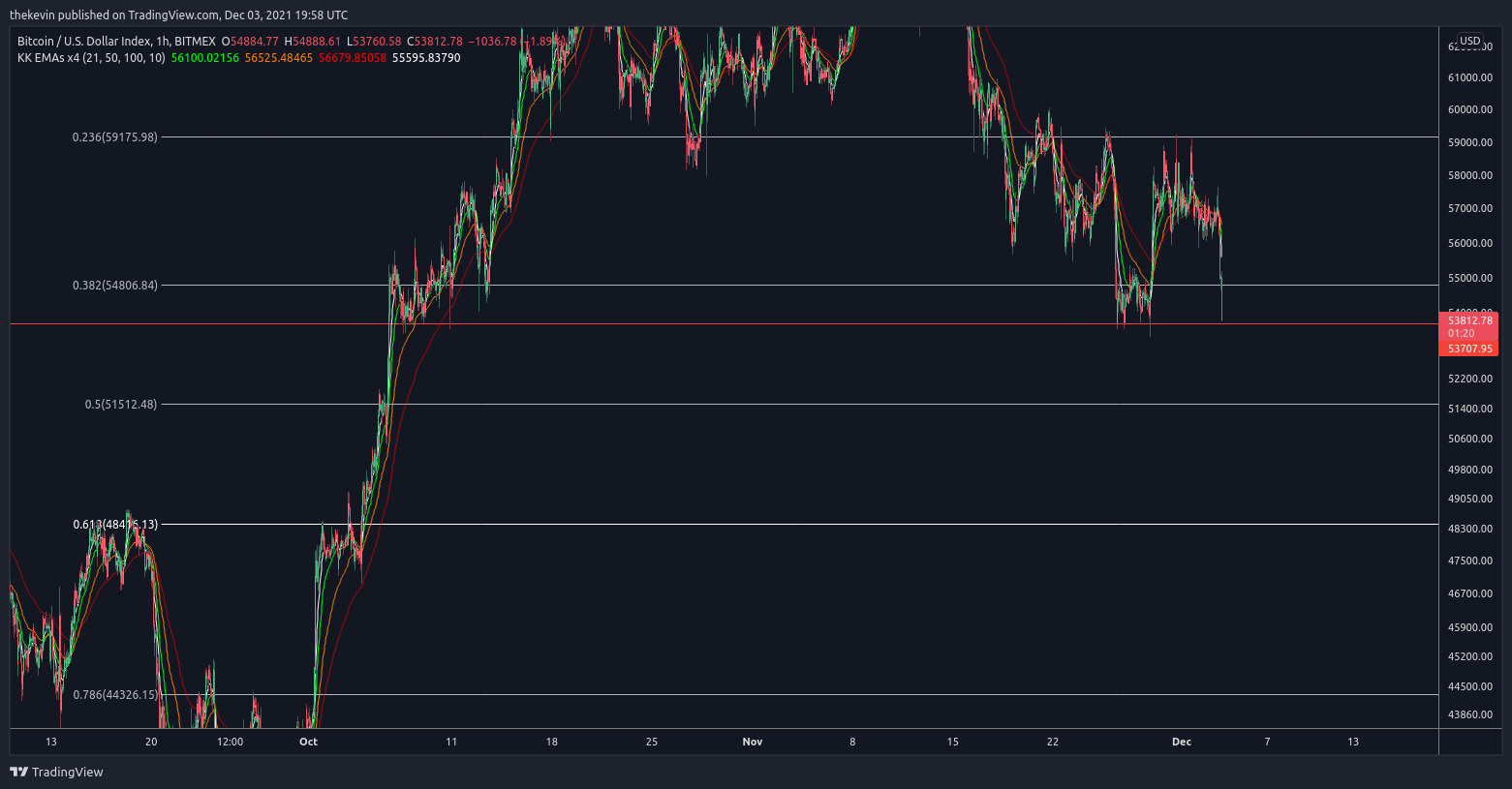Click the 61000.00 price axis label
Screen dimensions: 1512x789
1469,77
